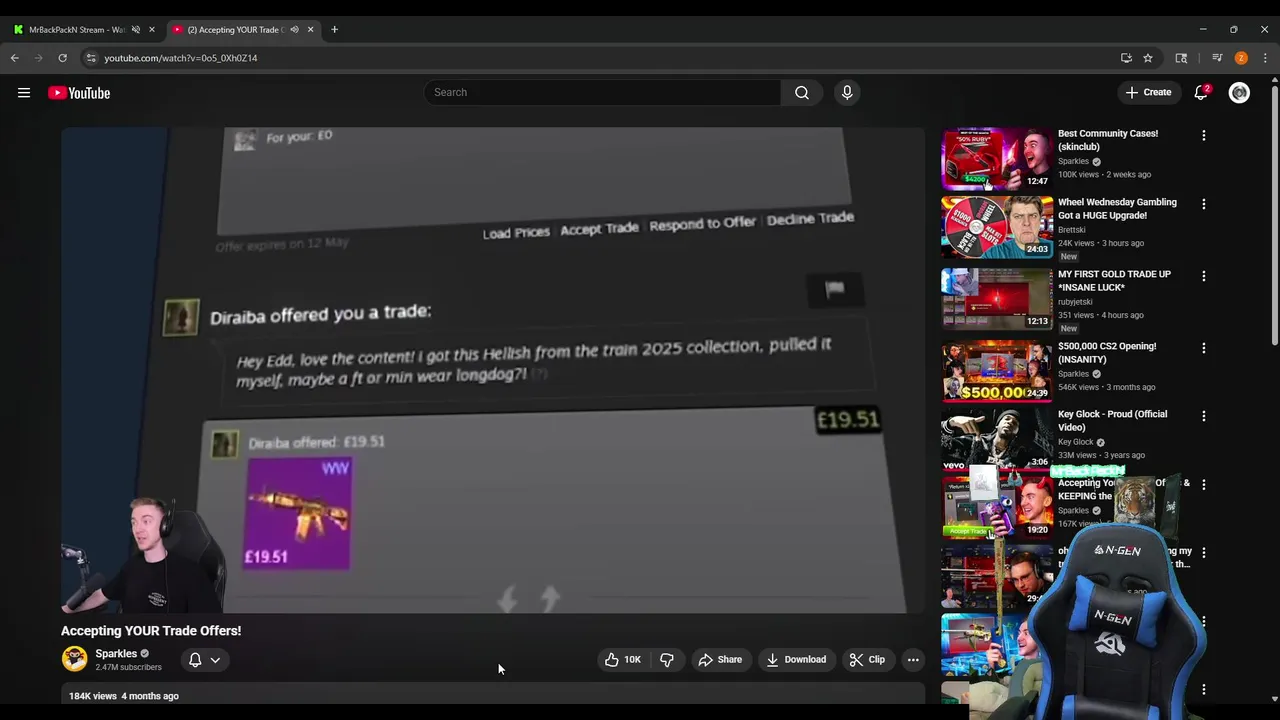
Task: Close the MrBackPackN Stream tab
Action: [151, 29]
